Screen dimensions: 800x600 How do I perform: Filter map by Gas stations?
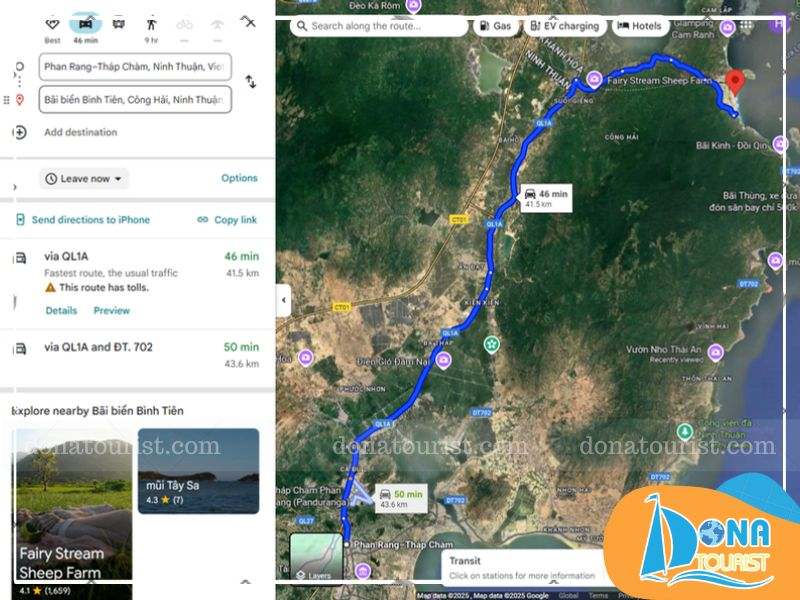click(495, 26)
